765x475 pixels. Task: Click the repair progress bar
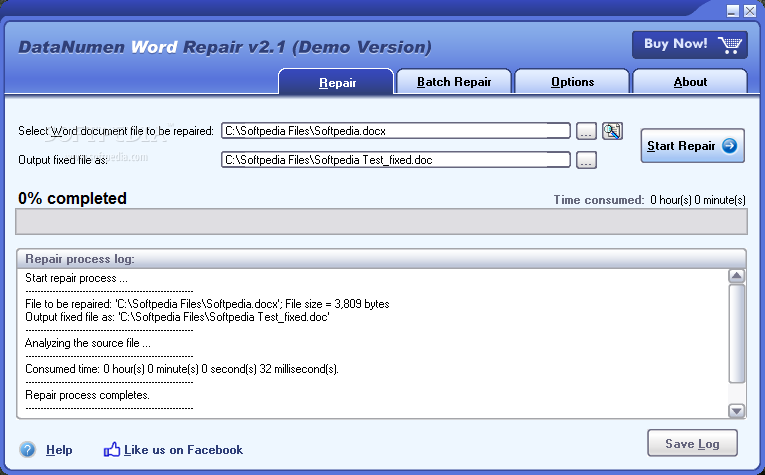tap(381, 222)
